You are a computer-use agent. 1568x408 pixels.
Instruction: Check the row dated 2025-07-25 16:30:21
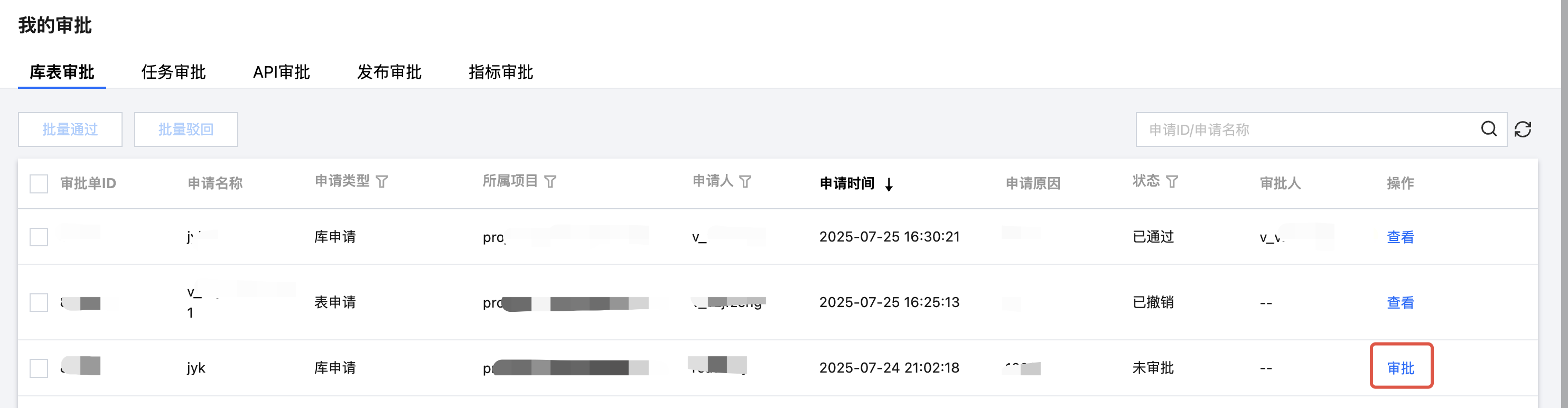(x=39, y=237)
